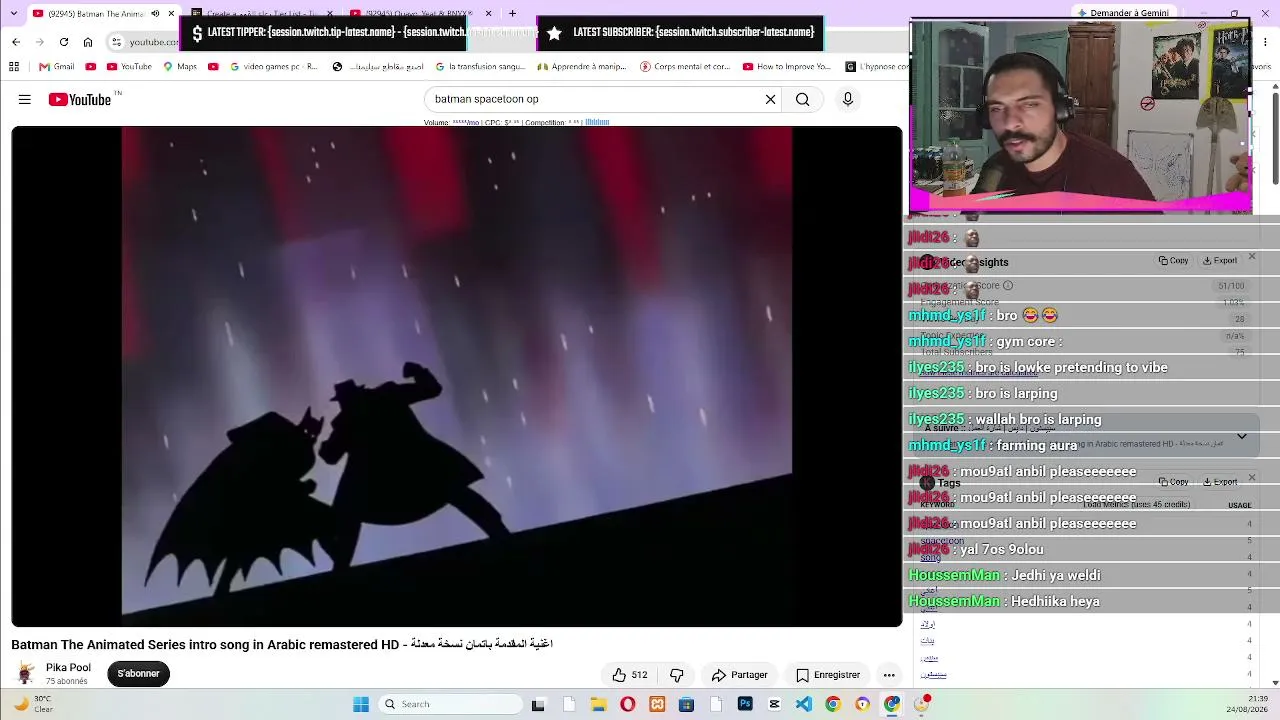
Task: Open the 'video games pc' bookmark
Action: 274,67
